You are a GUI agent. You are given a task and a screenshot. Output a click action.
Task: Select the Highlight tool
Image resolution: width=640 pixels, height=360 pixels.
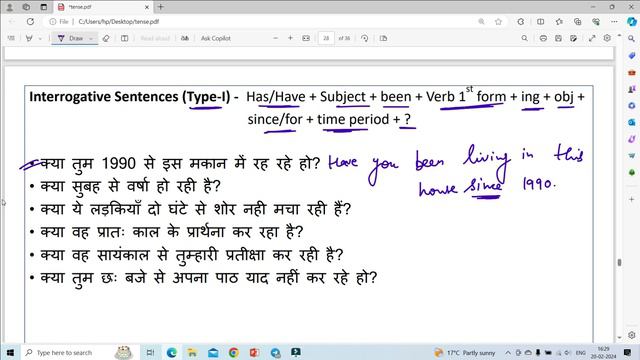pyautogui.click(x=29, y=38)
